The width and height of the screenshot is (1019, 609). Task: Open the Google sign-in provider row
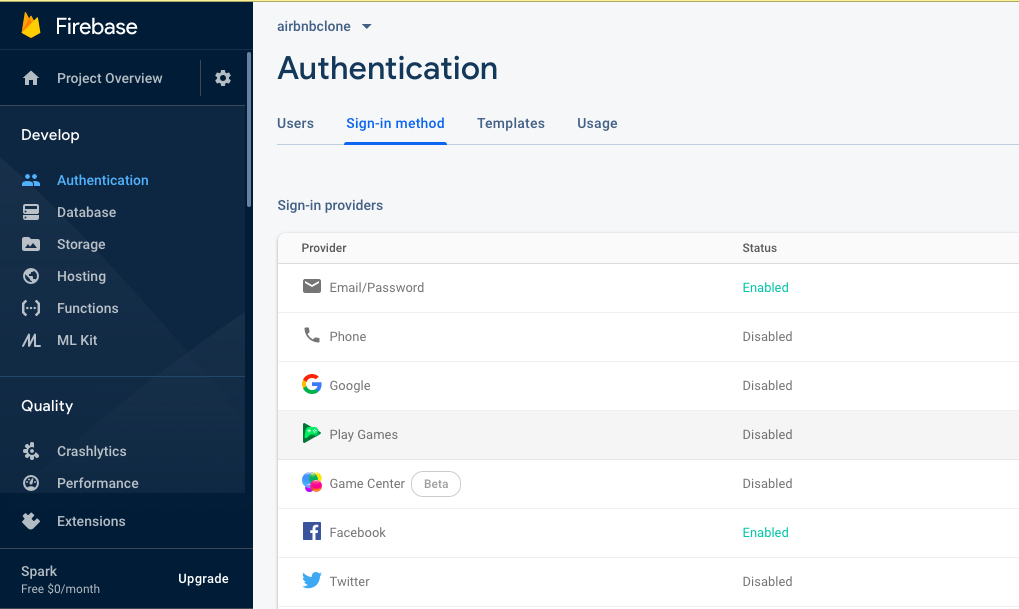coord(350,386)
